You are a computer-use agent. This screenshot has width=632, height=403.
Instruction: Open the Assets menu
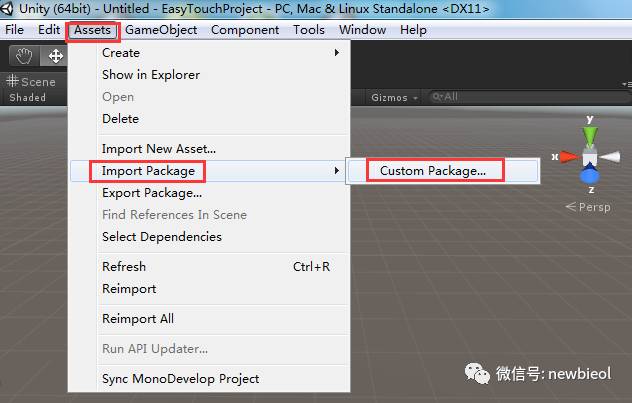click(92, 31)
